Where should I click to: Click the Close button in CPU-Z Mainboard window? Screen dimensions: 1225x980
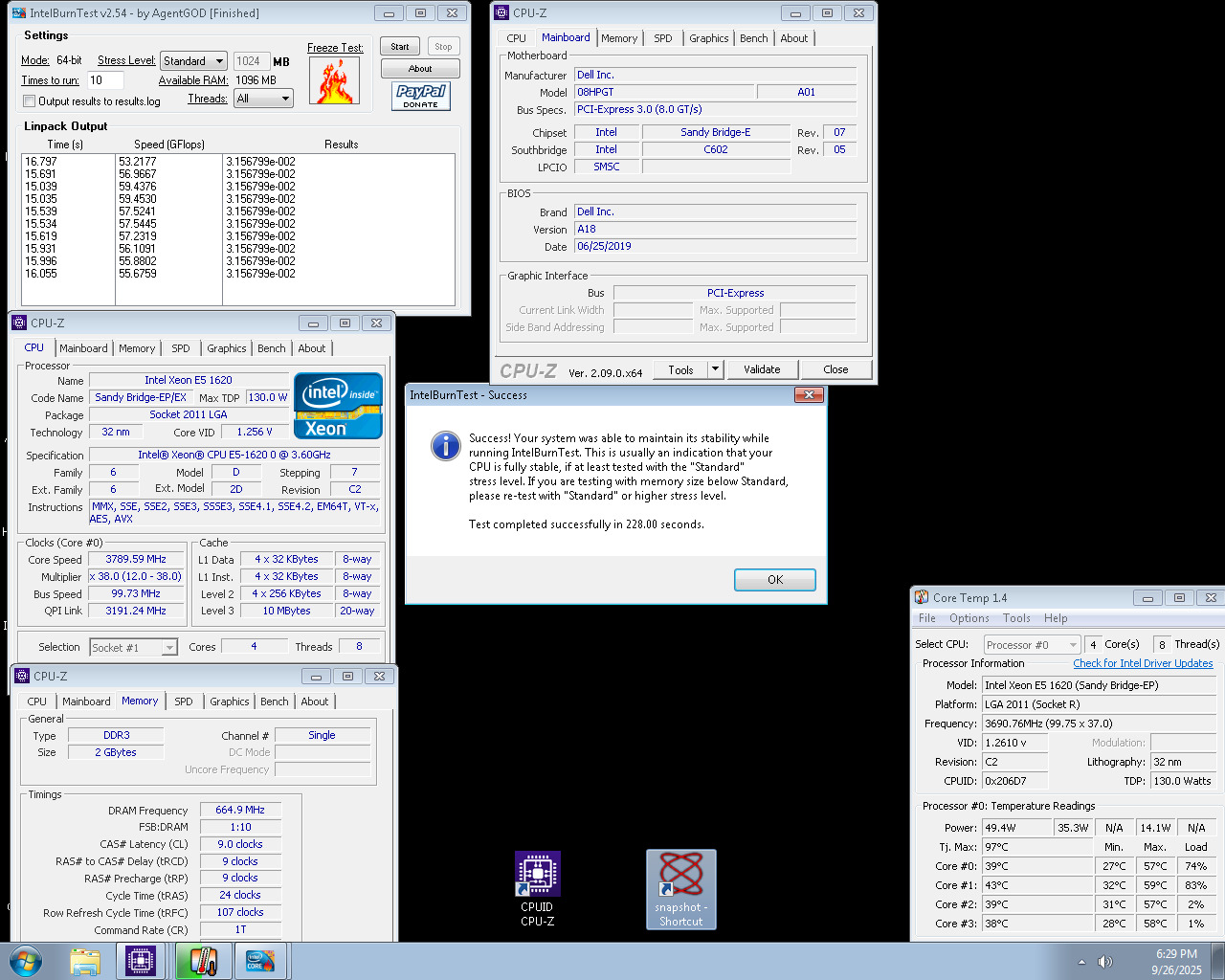click(835, 369)
